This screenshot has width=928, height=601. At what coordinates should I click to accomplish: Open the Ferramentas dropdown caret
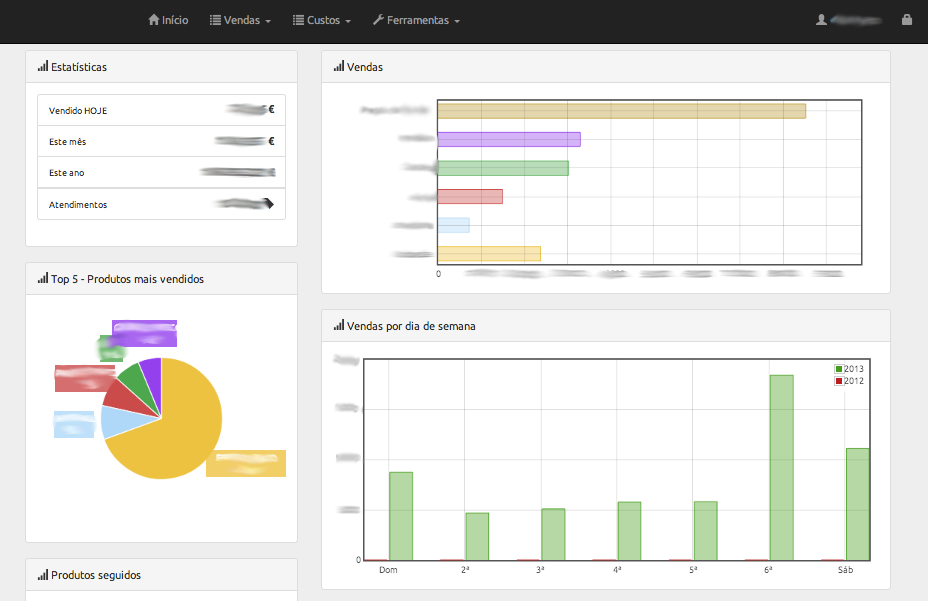tap(457, 21)
